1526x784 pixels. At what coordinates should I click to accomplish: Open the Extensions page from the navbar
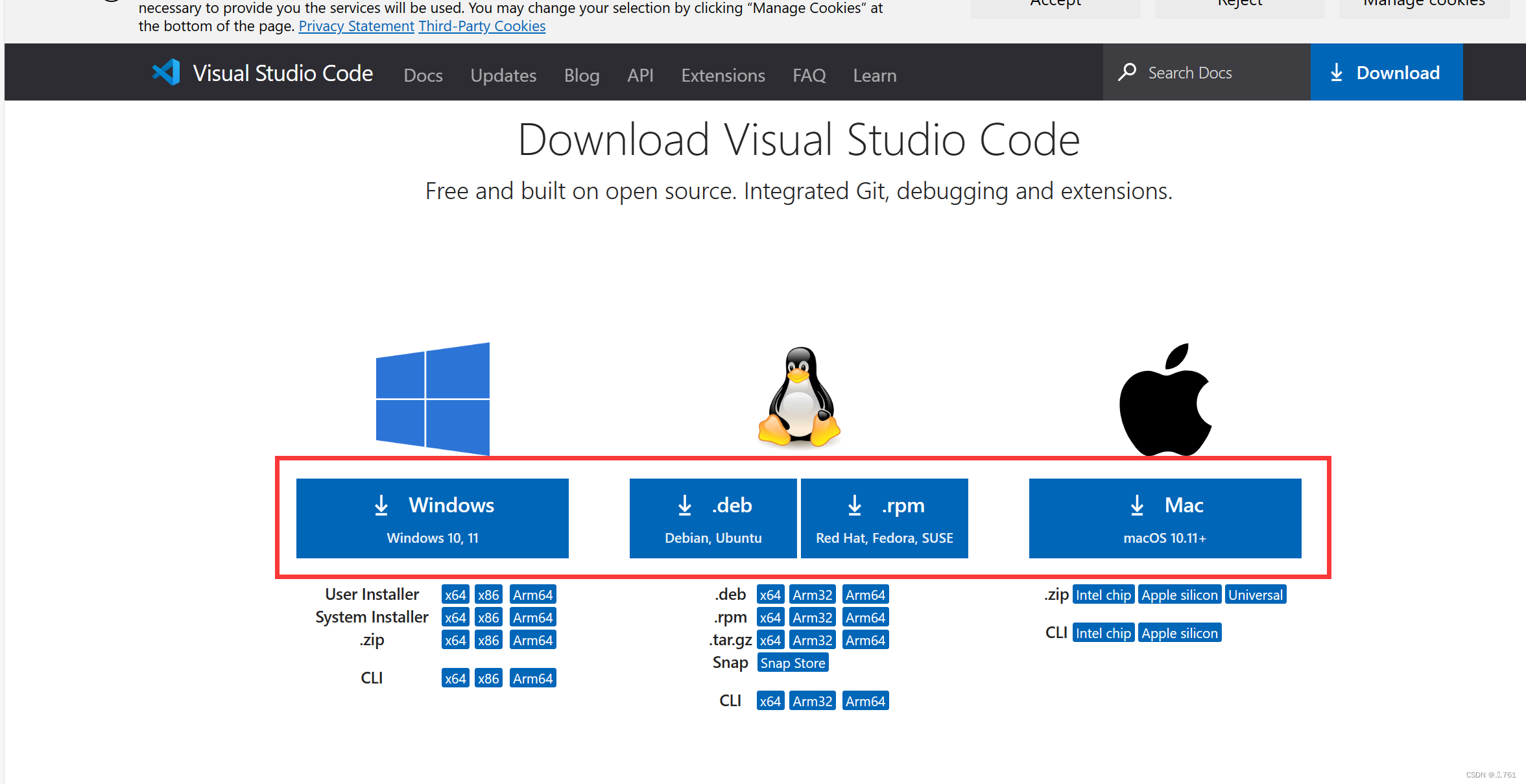click(x=723, y=75)
